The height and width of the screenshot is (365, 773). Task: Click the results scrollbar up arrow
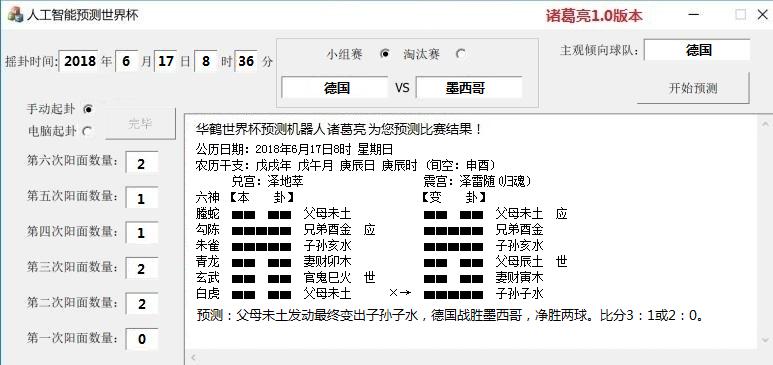coord(764,124)
